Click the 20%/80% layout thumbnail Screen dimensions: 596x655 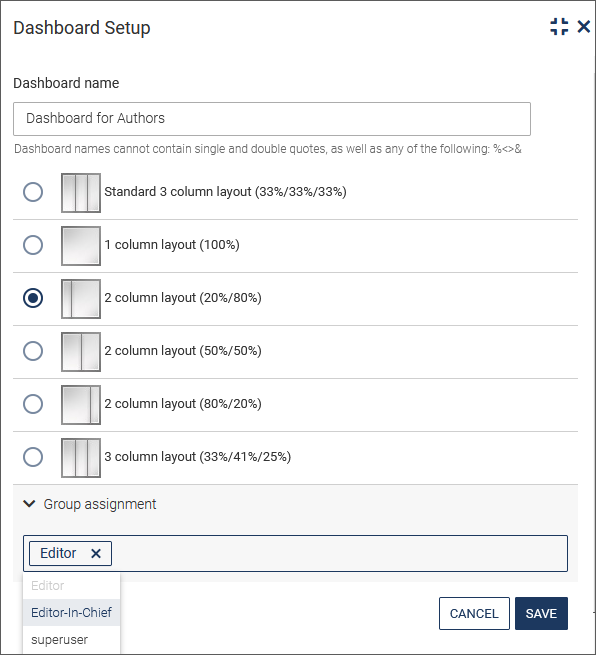[81, 299]
